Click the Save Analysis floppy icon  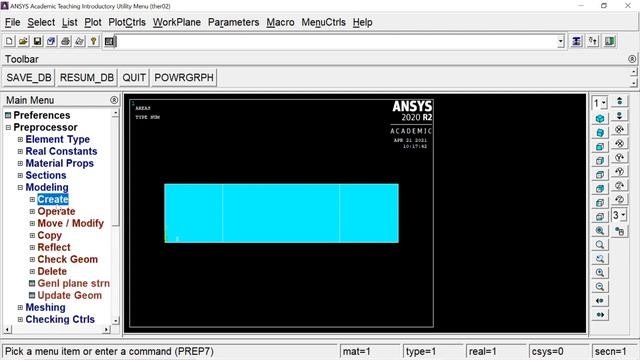pyautogui.click(x=37, y=41)
